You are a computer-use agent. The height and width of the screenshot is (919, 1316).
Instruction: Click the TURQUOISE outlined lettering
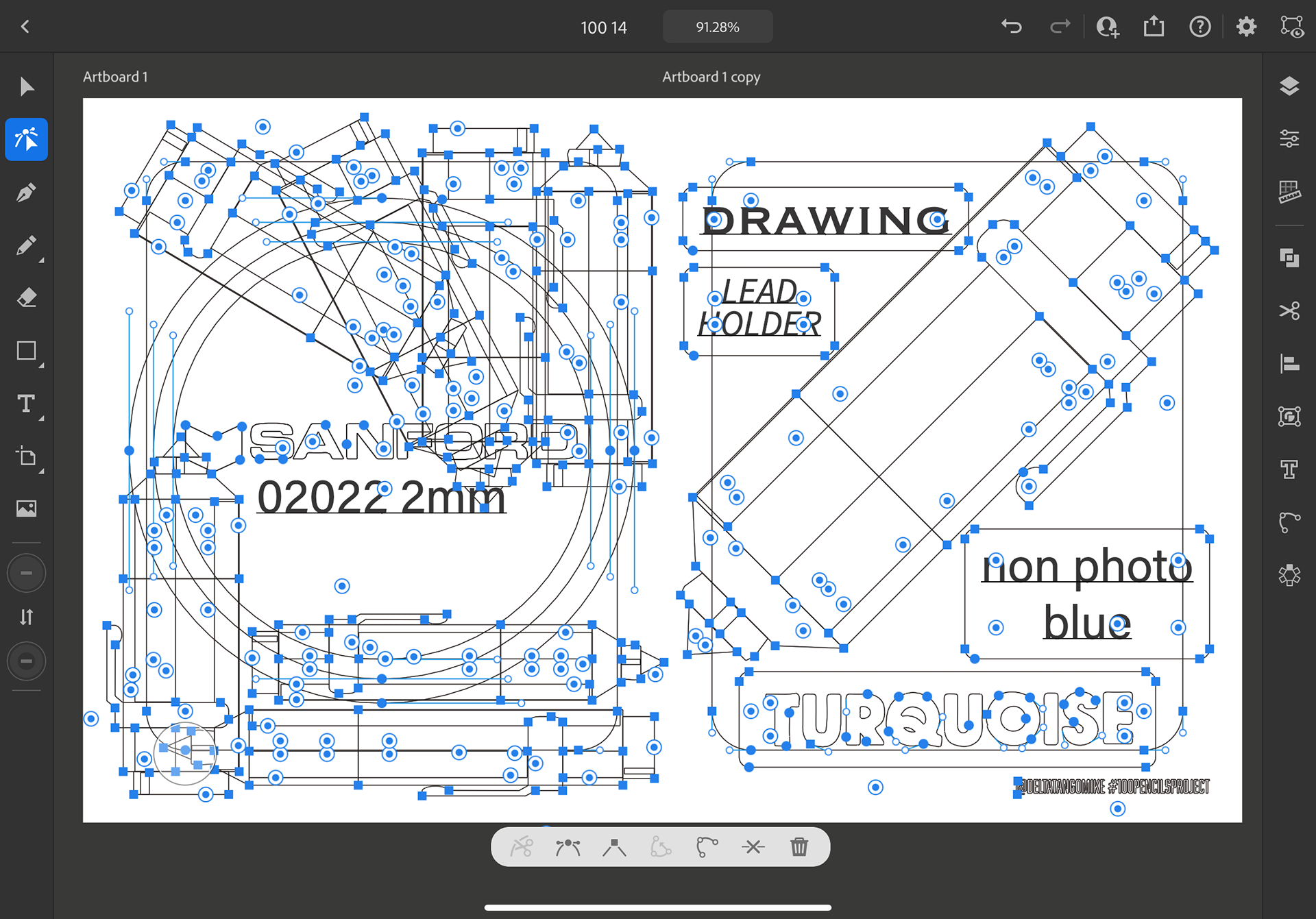pyautogui.click(x=949, y=719)
